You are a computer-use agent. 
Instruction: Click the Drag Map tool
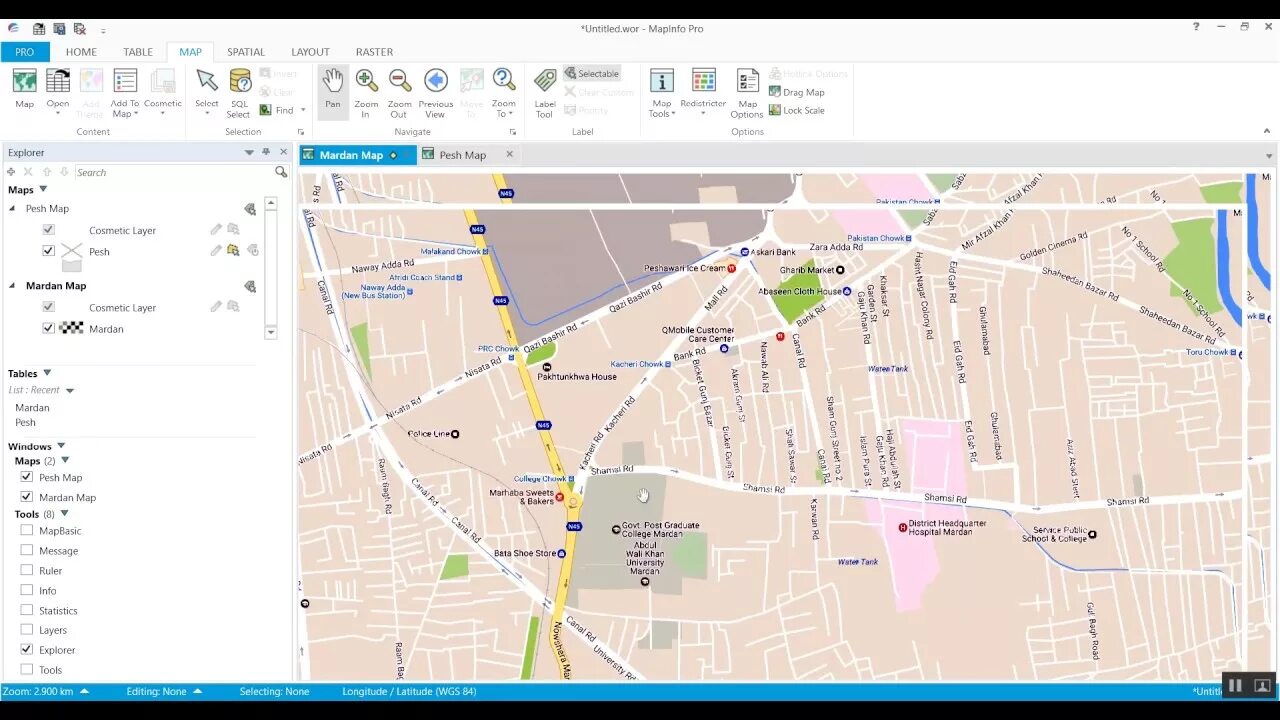[797, 92]
